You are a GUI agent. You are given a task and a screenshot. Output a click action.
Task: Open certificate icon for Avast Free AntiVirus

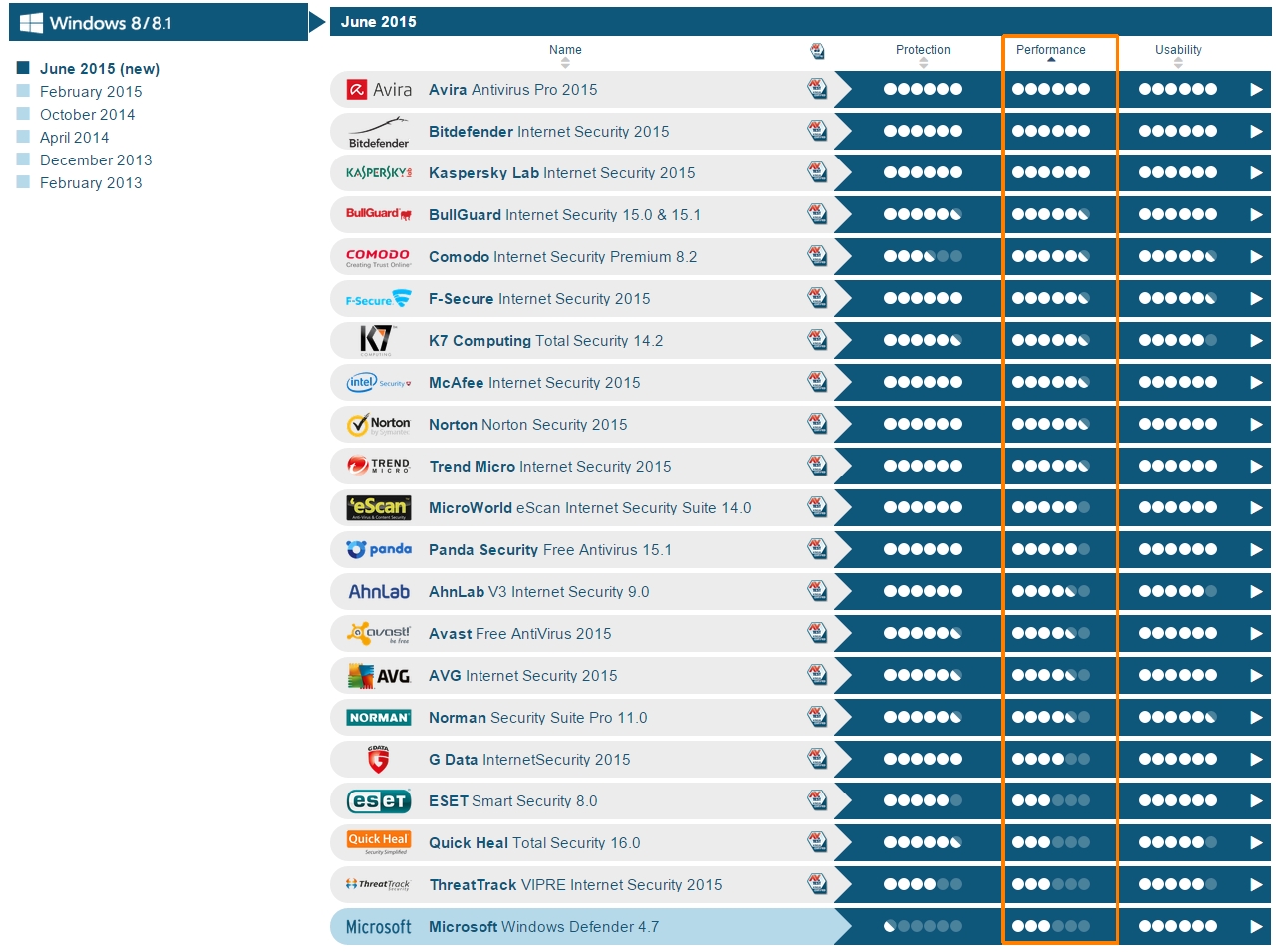817,633
